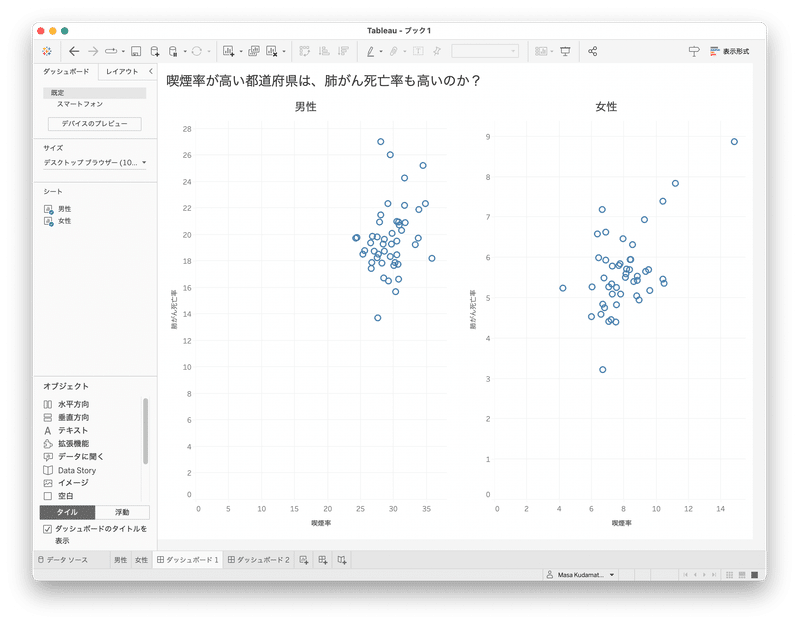Viewport: 800px width, 625px height.
Task: Add new worksheet tab icon at bottom
Action: coord(304,560)
